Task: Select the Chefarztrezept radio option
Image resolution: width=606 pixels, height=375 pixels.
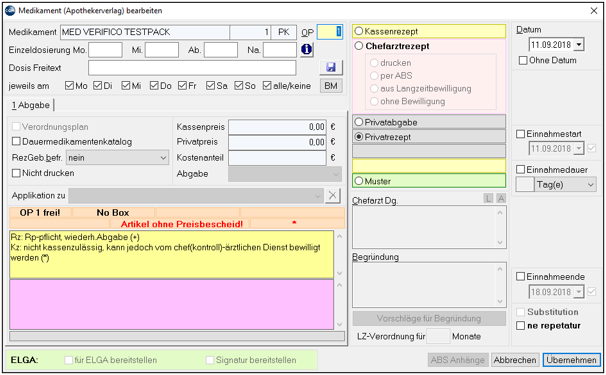Action: point(359,46)
